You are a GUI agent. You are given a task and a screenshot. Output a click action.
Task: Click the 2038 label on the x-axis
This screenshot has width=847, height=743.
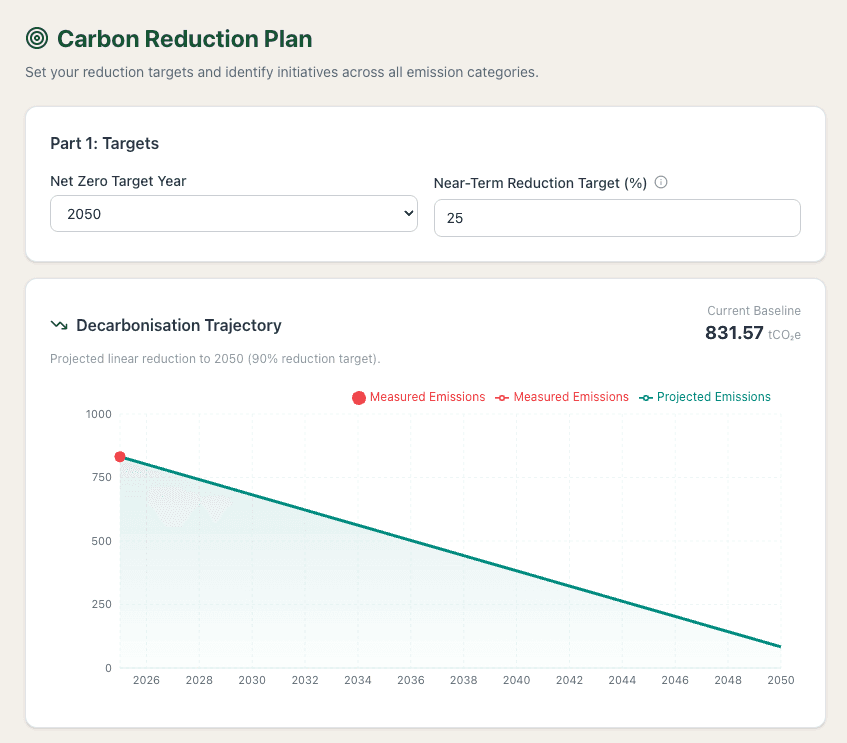pyautogui.click(x=463, y=680)
